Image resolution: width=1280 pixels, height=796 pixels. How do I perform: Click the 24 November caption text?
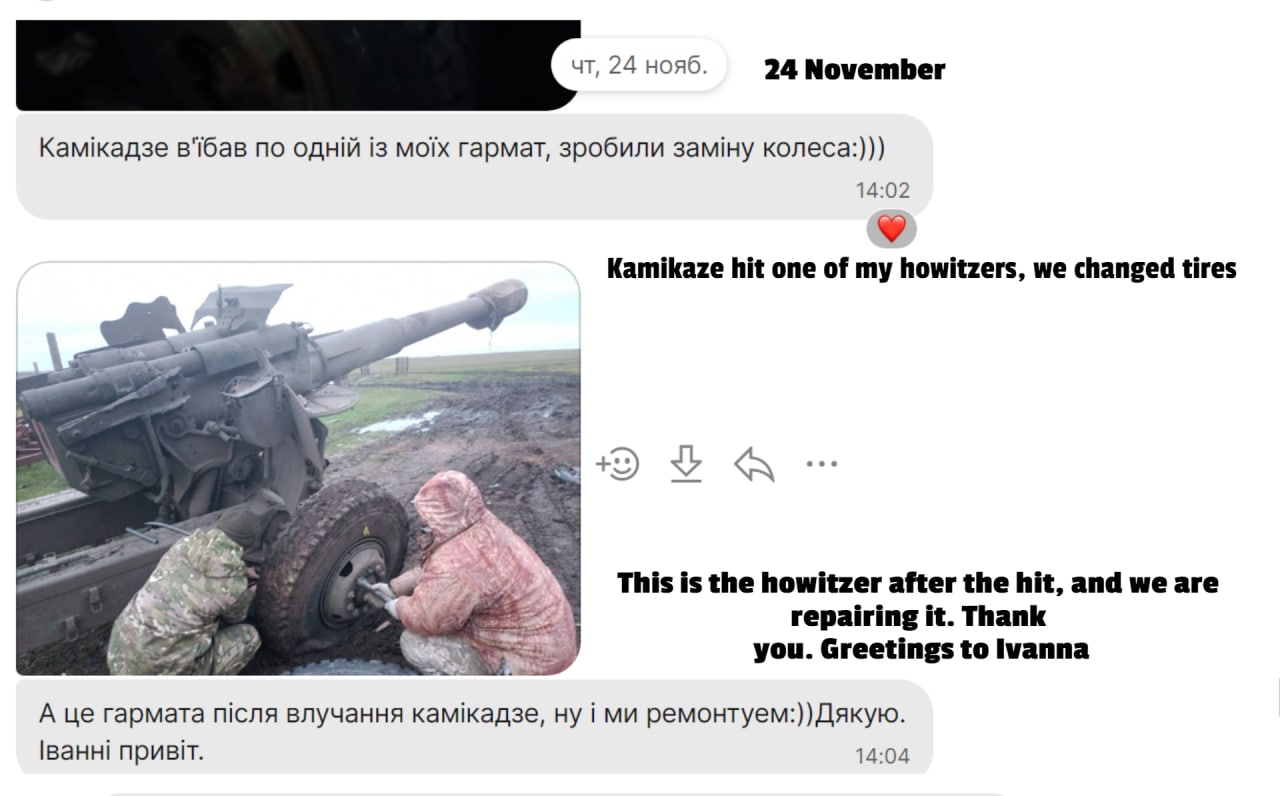coord(854,70)
